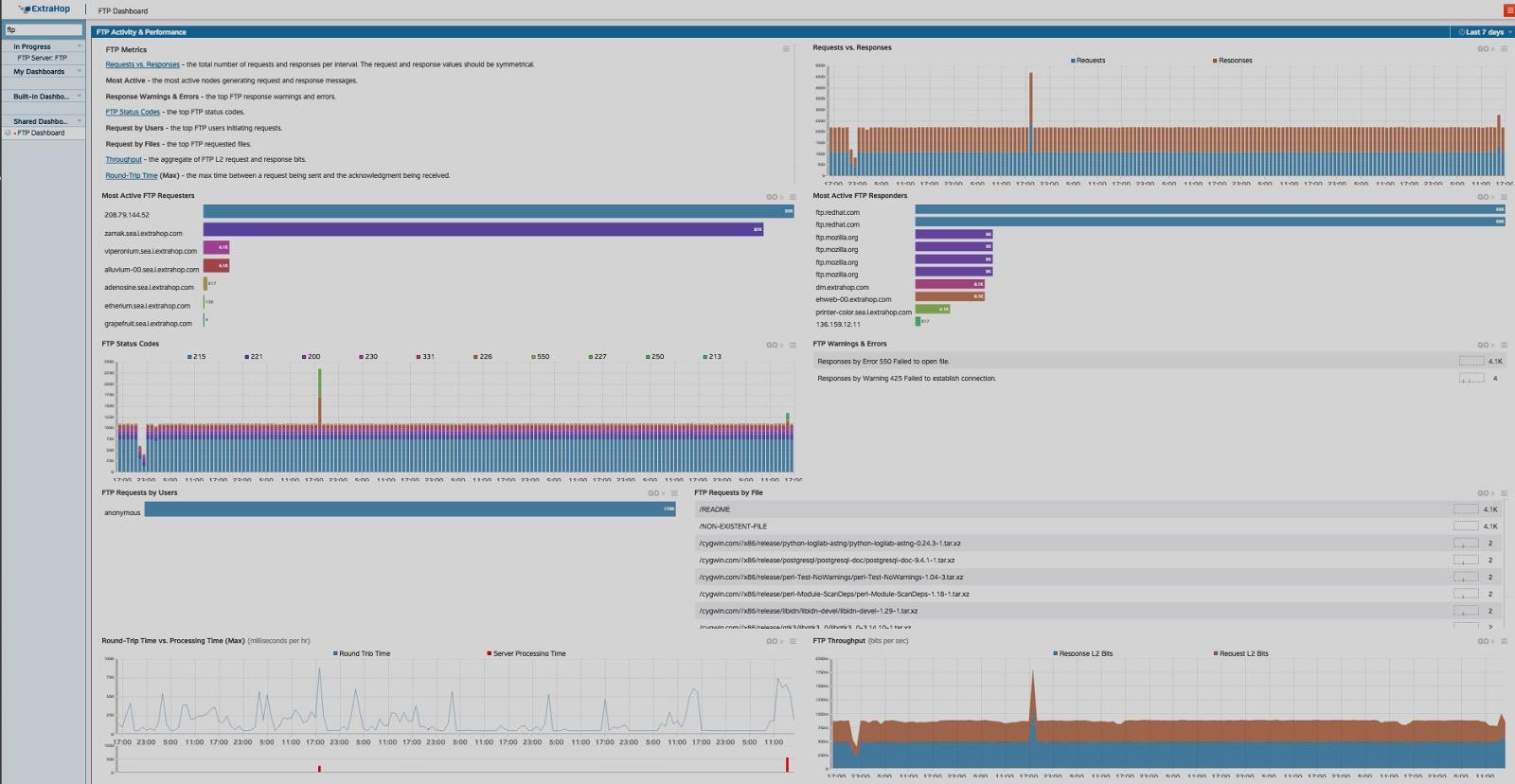Image resolution: width=1515 pixels, height=784 pixels.
Task: Toggle status code 250 legend entry
Action: 655,357
